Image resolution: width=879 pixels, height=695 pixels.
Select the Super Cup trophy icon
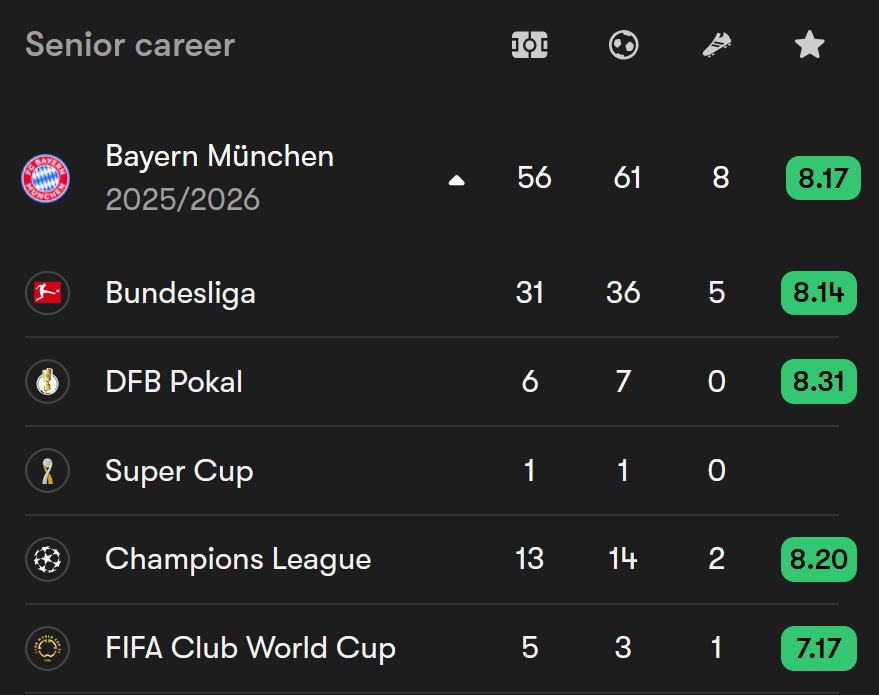48,470
